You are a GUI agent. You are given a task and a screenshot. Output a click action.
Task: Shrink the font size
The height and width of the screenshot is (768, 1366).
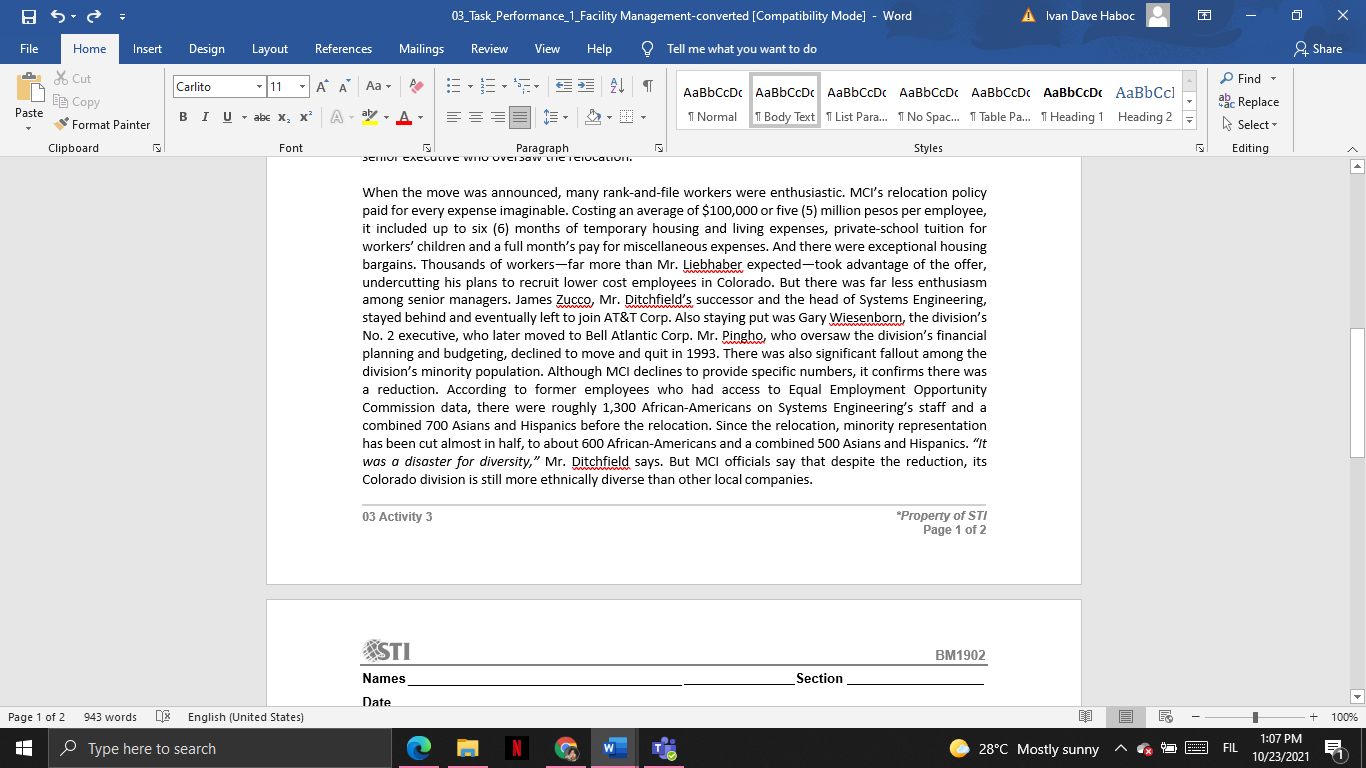pyautogui.click(x=345, y=87)
